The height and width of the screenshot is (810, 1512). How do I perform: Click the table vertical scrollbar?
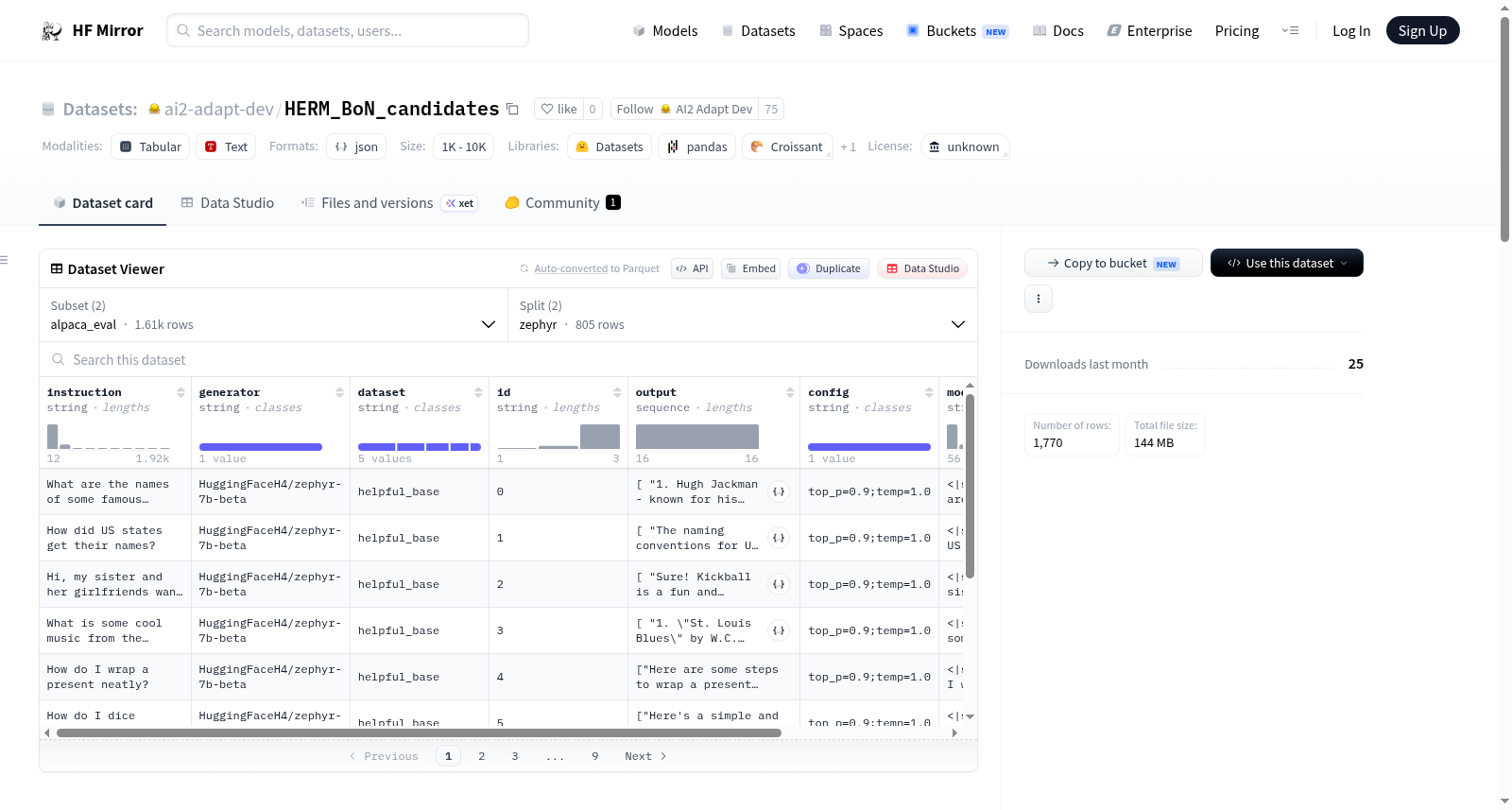[970, 486]
